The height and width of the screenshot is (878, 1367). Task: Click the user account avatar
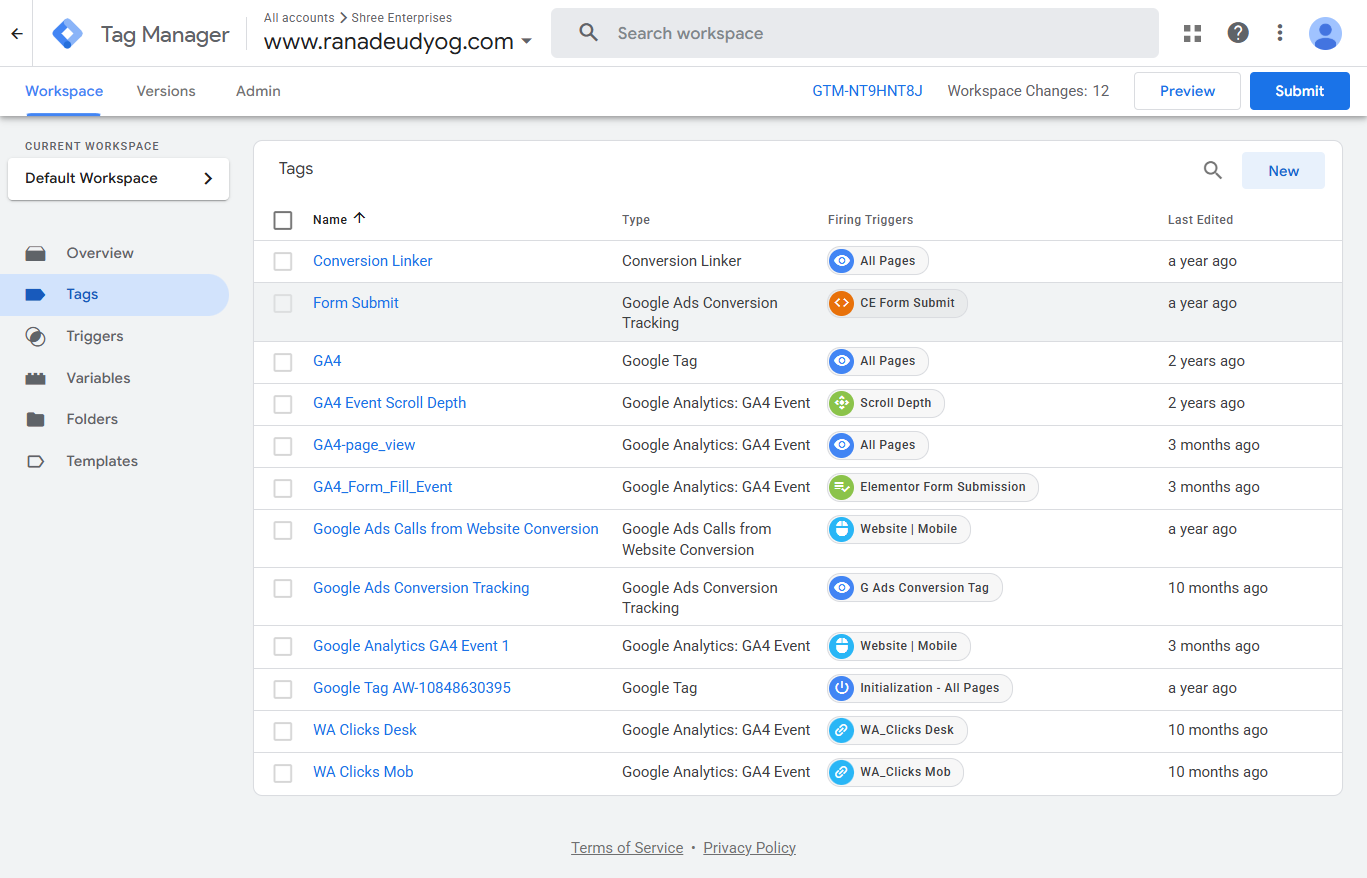pos(1325,33)
